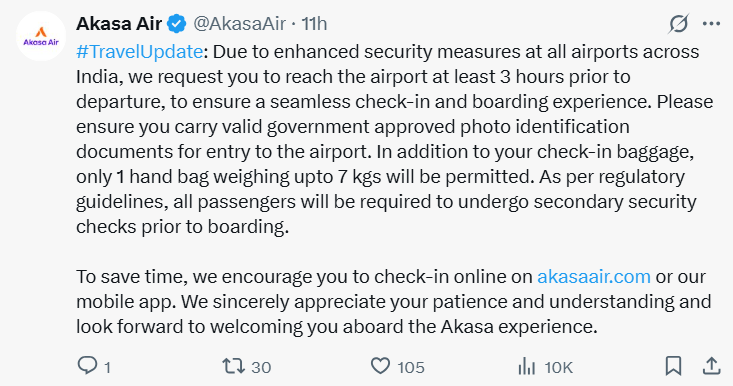Click the share upload icon
The width and height of the screenshot is (733, 386).
click(711, 366)
